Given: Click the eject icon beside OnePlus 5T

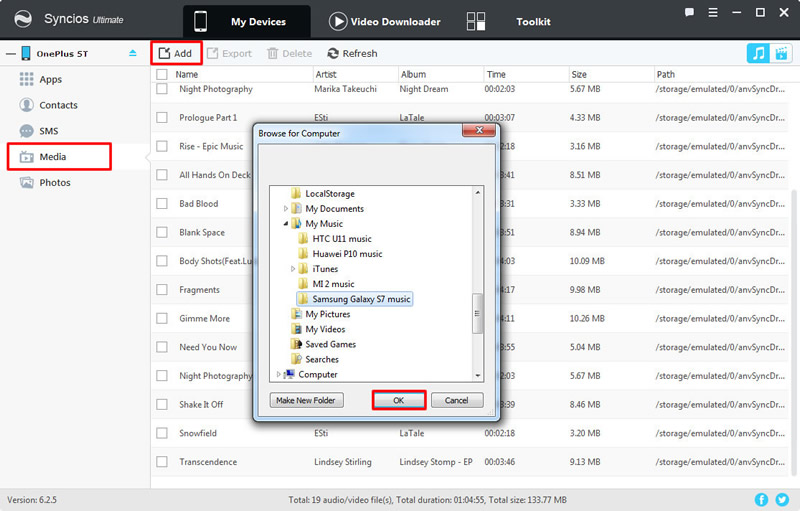Looking at the screenshot, I should (133, 53).
